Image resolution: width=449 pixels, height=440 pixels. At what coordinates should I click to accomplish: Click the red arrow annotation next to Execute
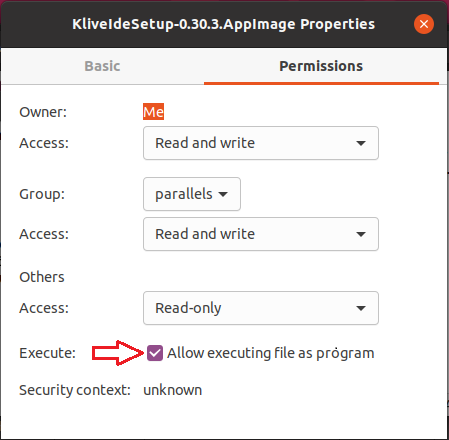coord(118,353)
